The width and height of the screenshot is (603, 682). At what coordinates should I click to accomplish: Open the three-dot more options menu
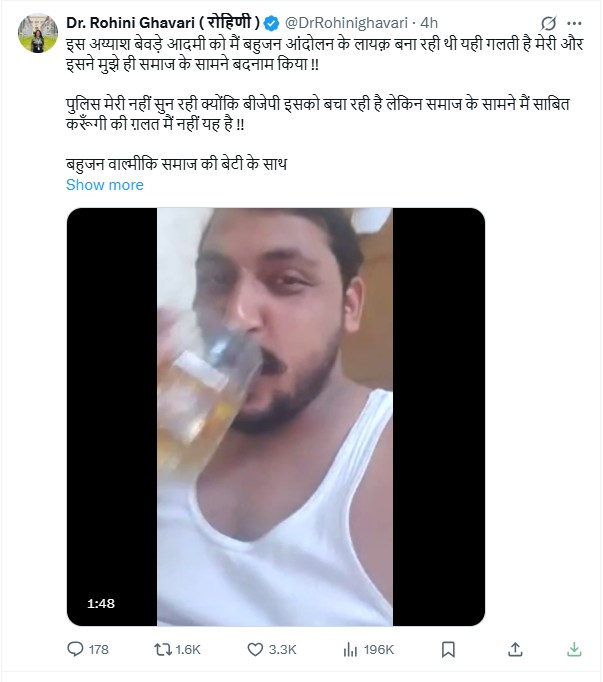pyautogui.click(x=576, y=22)
